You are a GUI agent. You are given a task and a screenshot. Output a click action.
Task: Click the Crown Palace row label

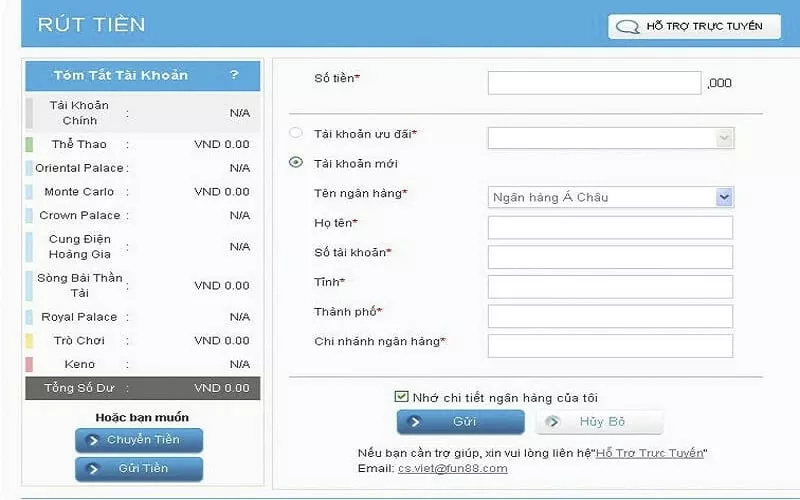(x=80, y=215)
